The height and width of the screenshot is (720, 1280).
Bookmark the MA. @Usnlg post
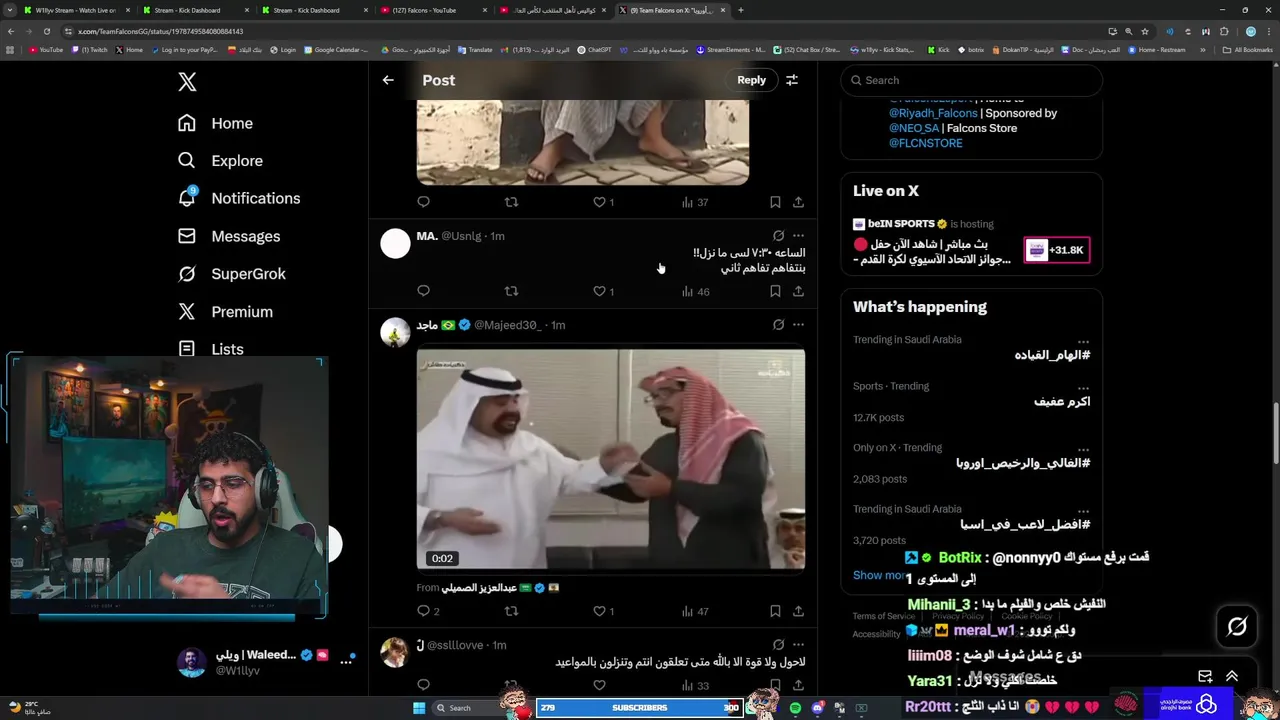tap(775, 291)
